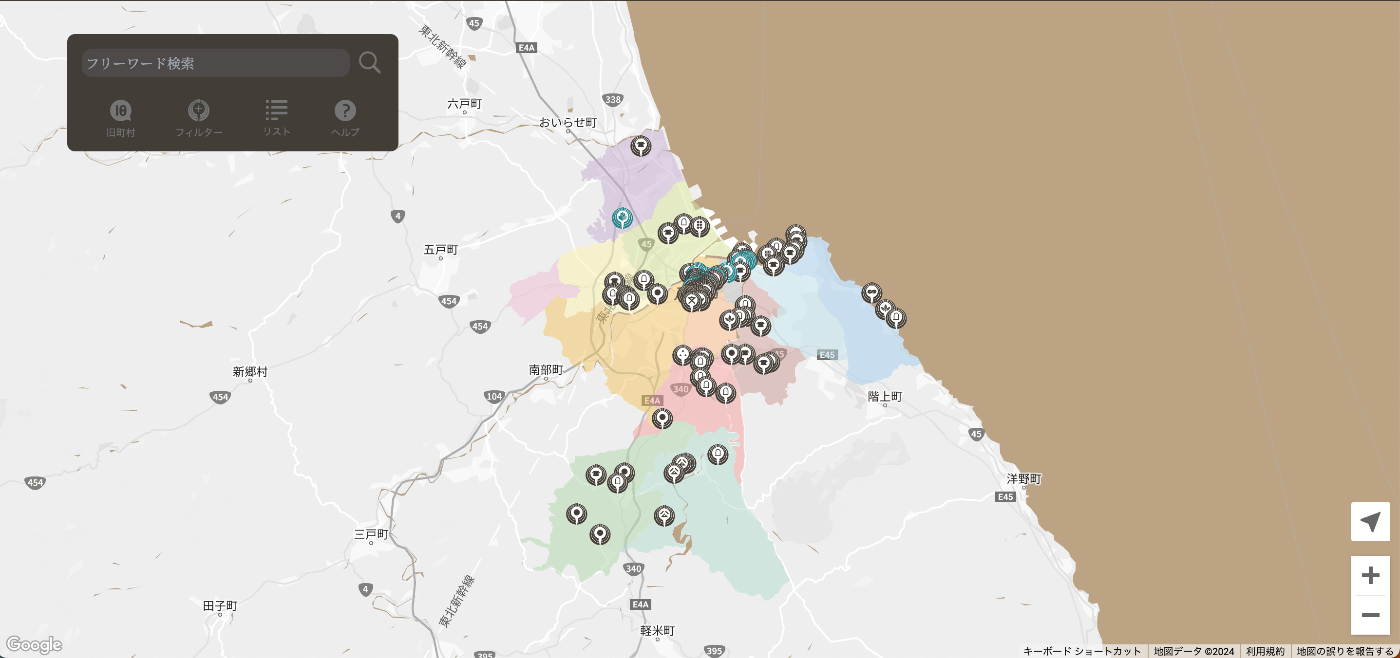Click the 田子町 town label
1400x658 pixels.
220,606
